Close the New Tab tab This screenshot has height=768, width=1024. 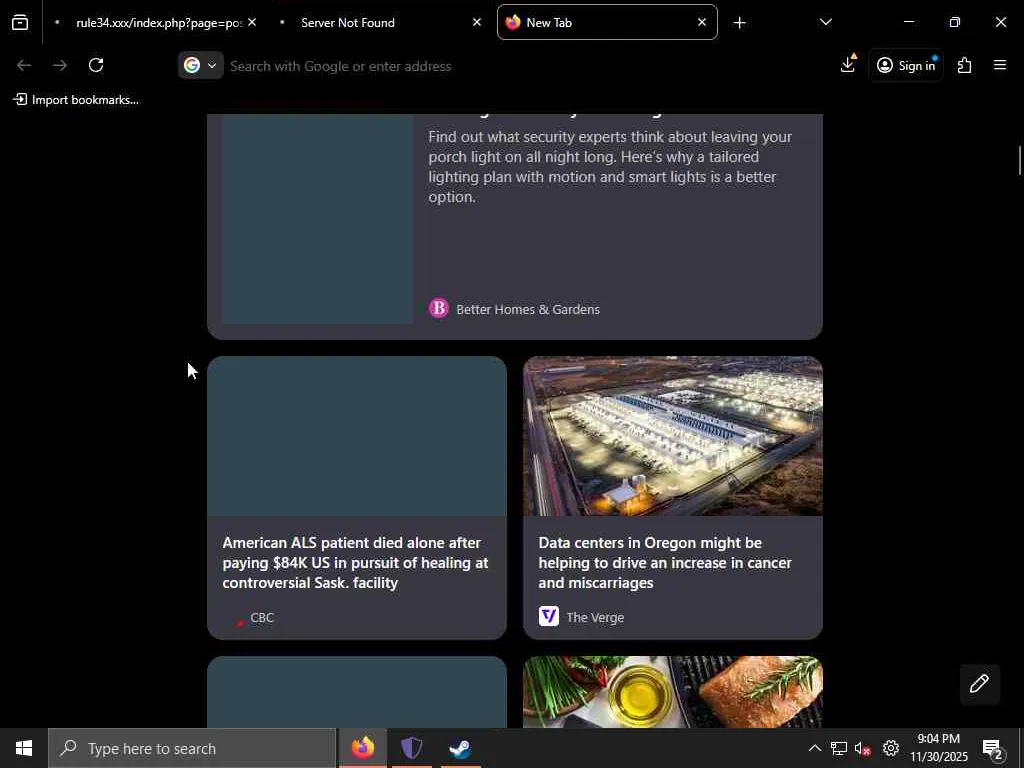point(702,23)
